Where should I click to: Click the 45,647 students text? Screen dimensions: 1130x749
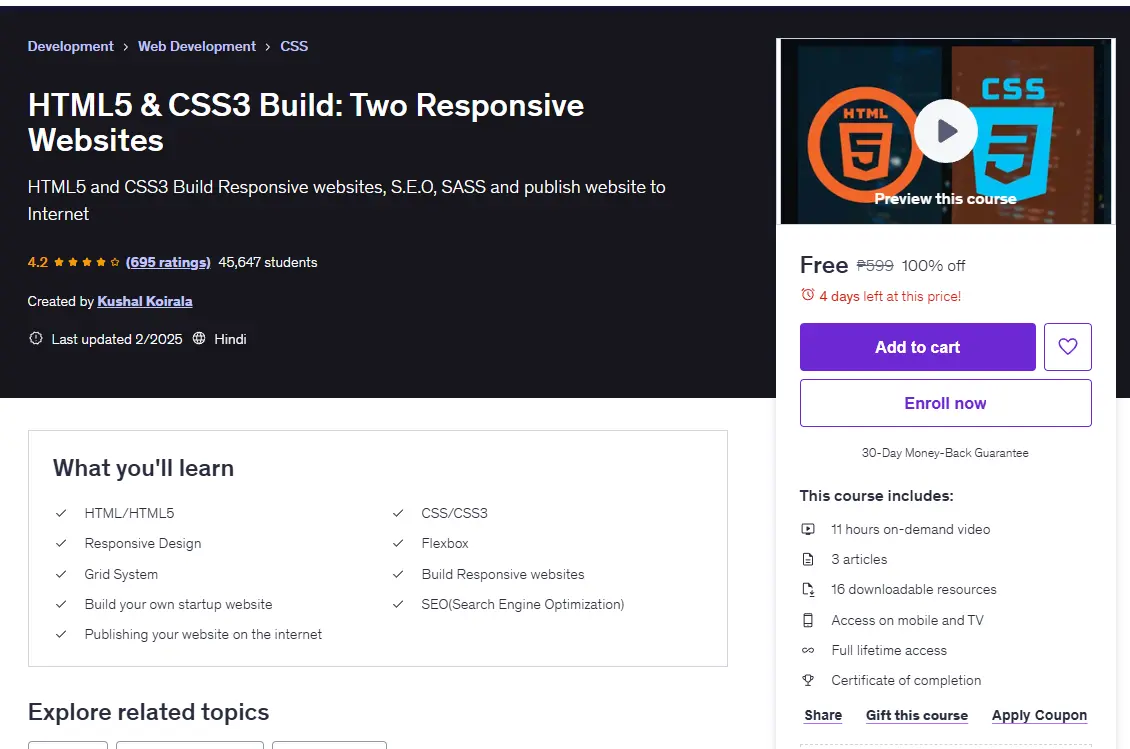[x=267, y=262]
